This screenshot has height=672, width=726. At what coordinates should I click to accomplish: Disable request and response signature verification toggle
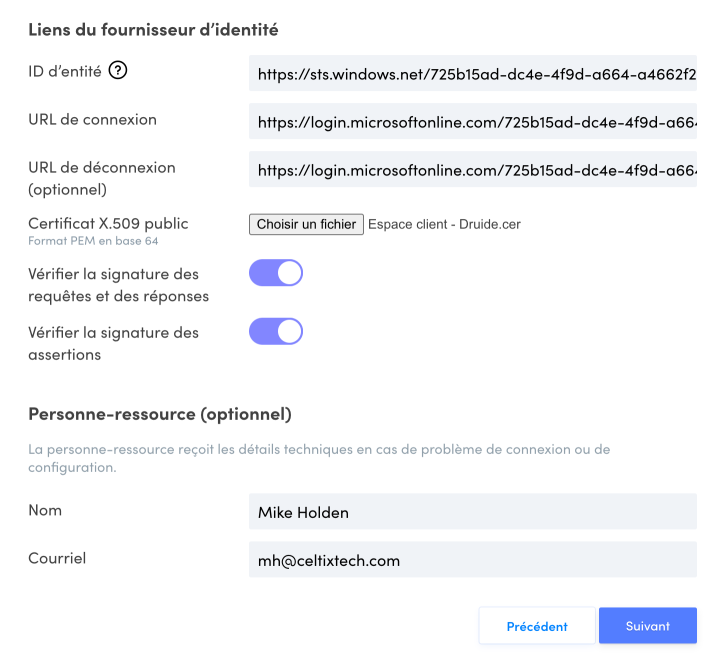tap(276, 273)
